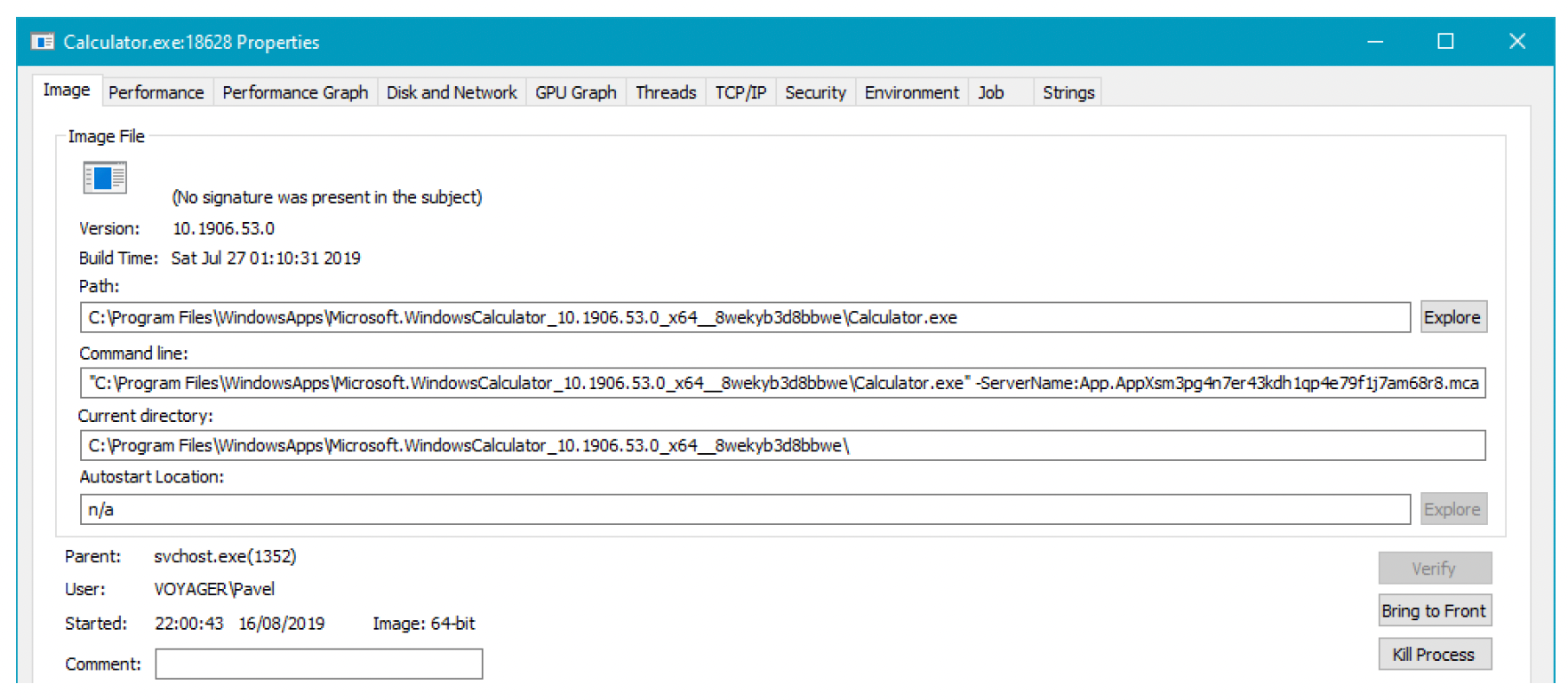Click build time 'Sat Jul 27 01:10:31 2019'
Image resolution: width=1568 pixels, height=700 pixels.
click(266, 258)
